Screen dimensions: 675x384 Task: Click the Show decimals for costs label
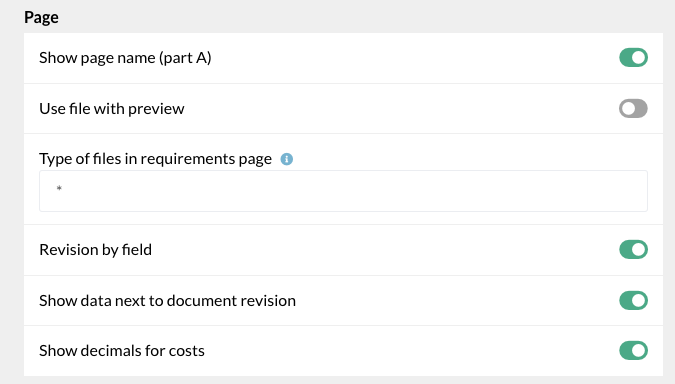pyautogui.click(x=122, y=350)
